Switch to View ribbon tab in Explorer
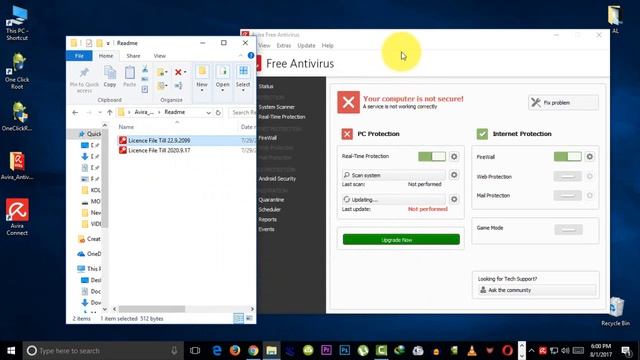 [160, 56]
